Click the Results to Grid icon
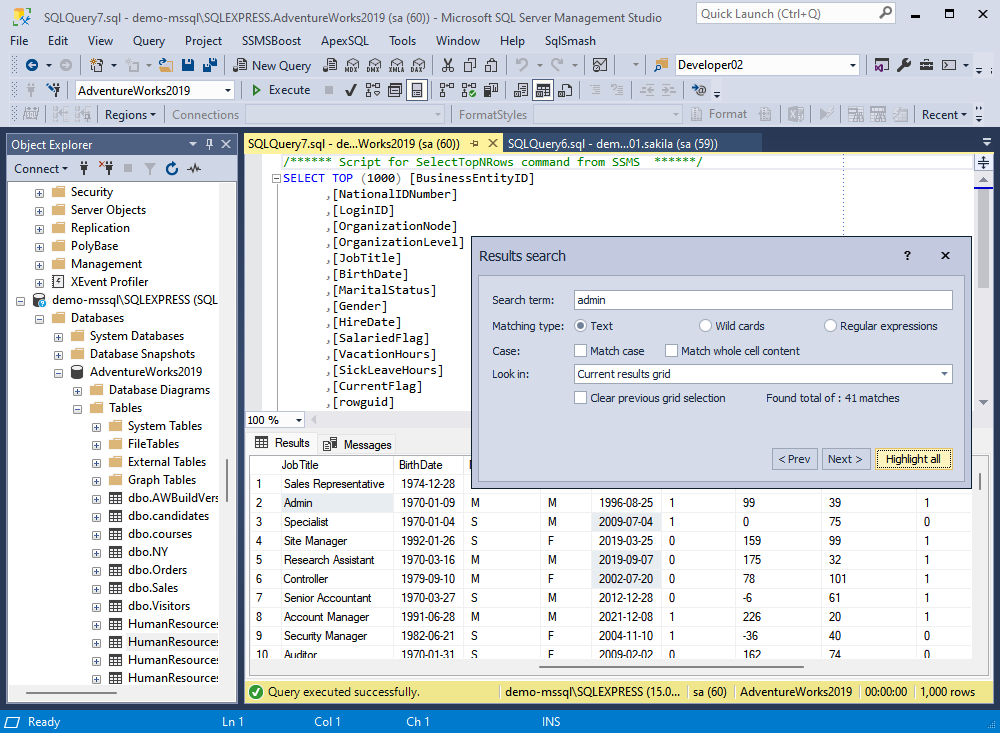The image size is (1000, 733). pos(543,90)
